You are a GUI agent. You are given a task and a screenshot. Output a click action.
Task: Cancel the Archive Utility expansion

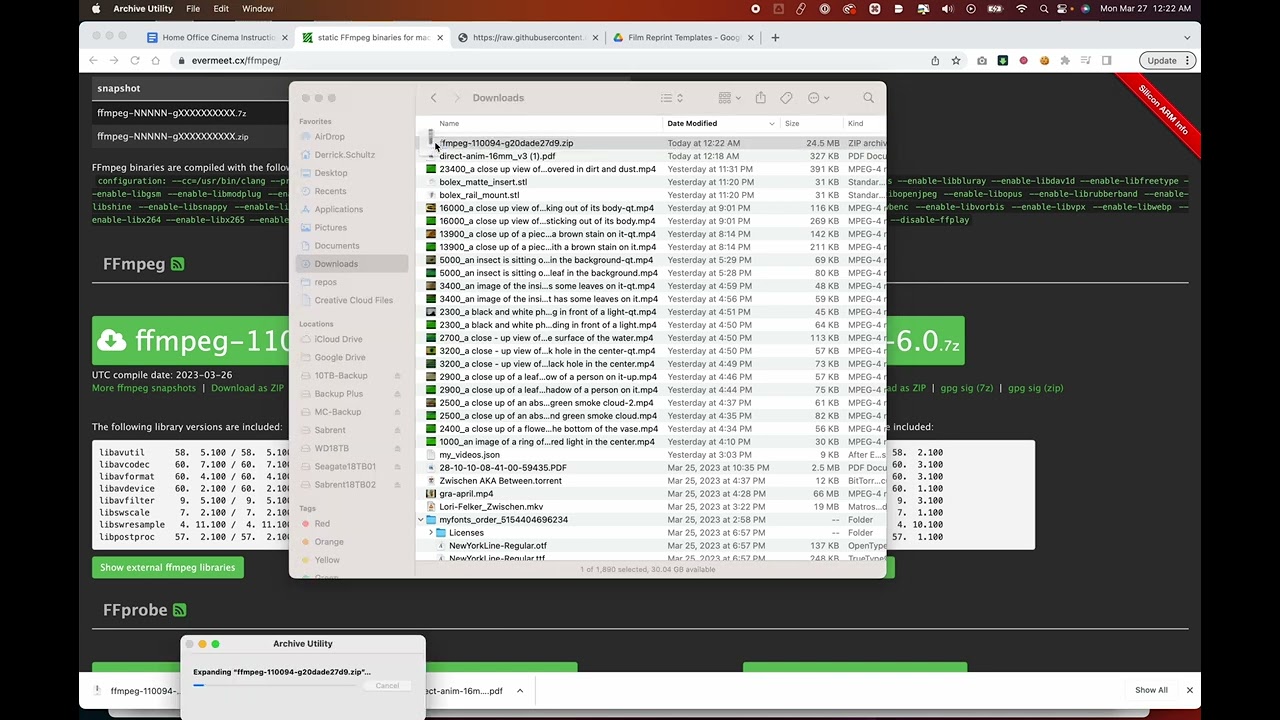click(387, 686)
